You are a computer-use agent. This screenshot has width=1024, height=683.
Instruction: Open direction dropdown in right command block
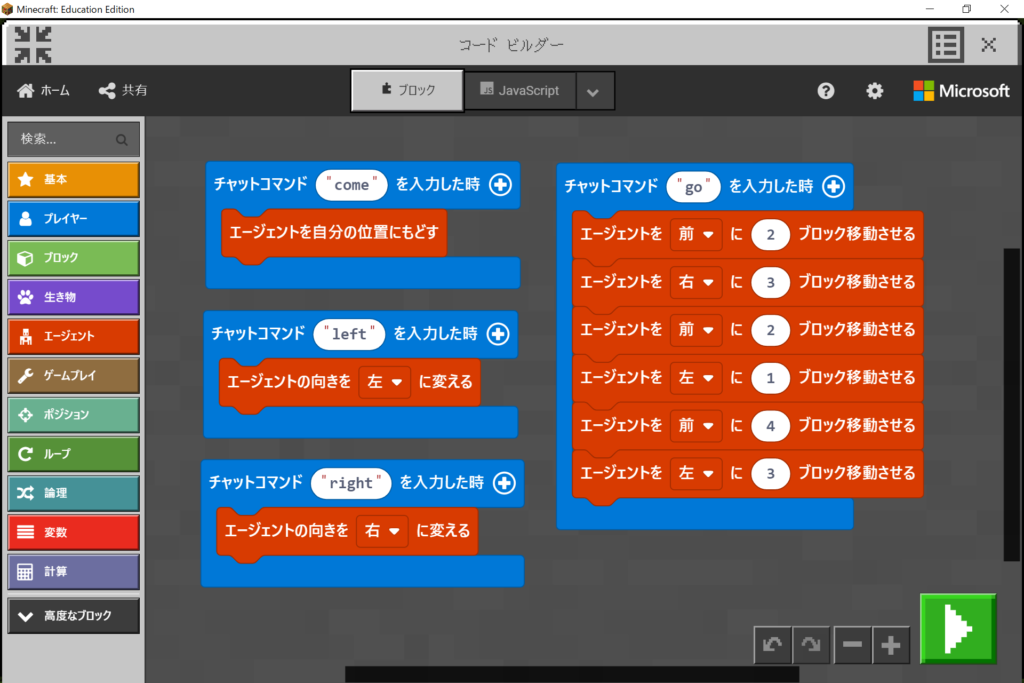click(x=382, y=531)
